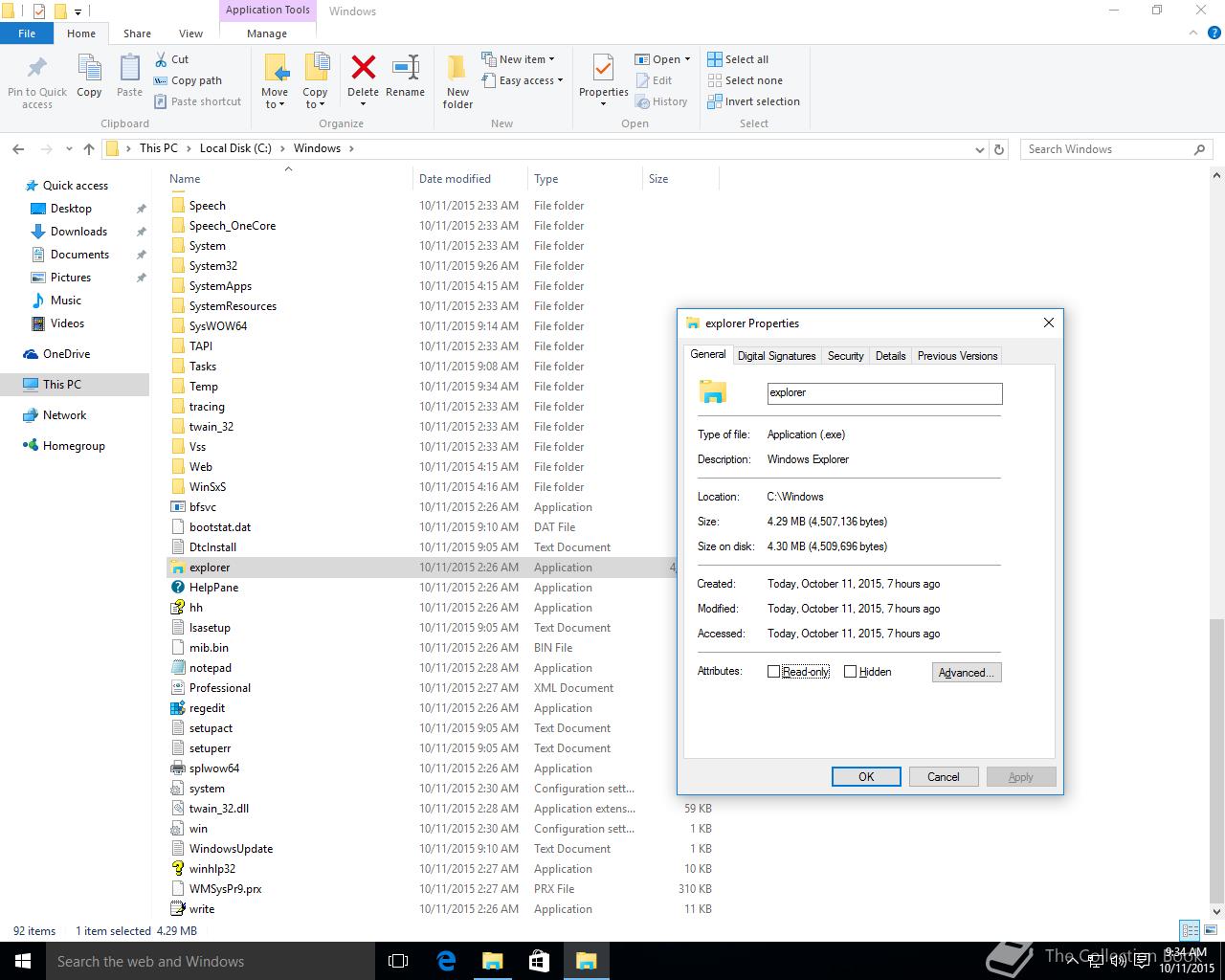The image size is (1225, 980).
Task: Open Previous Versions tab
Action: tap(957, 355)
